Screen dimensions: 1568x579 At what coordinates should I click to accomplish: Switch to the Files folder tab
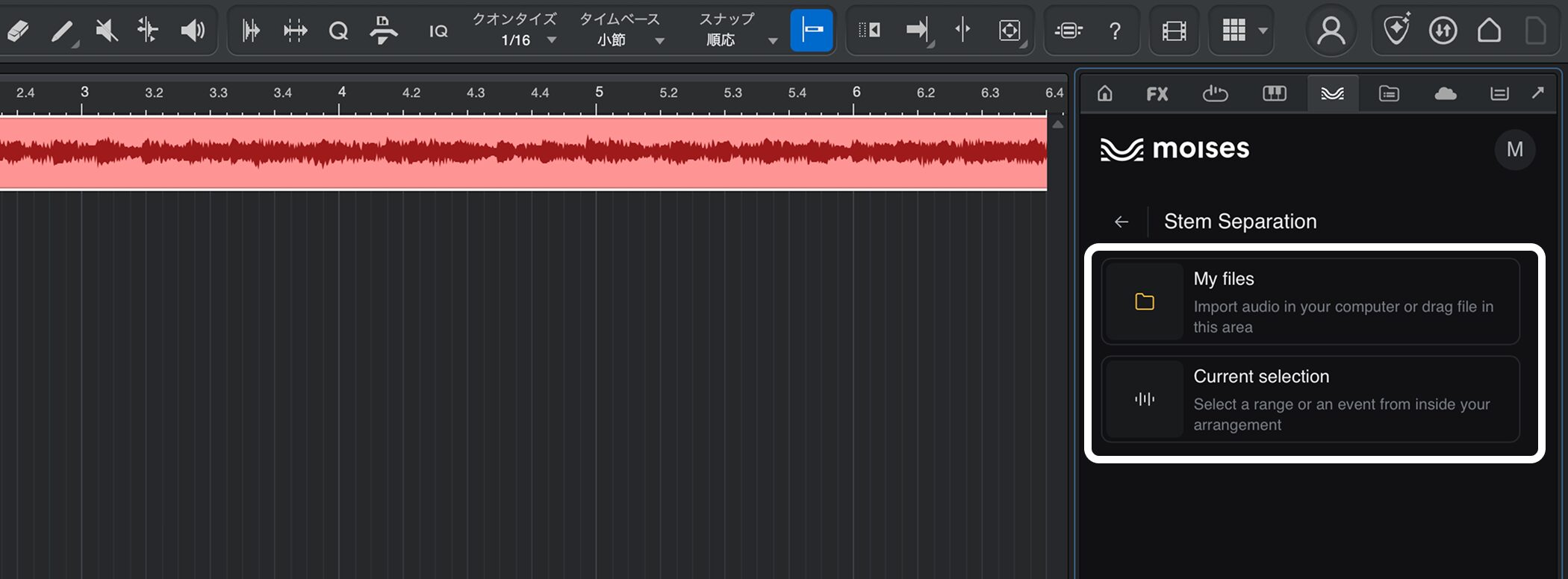[1389, 93]
